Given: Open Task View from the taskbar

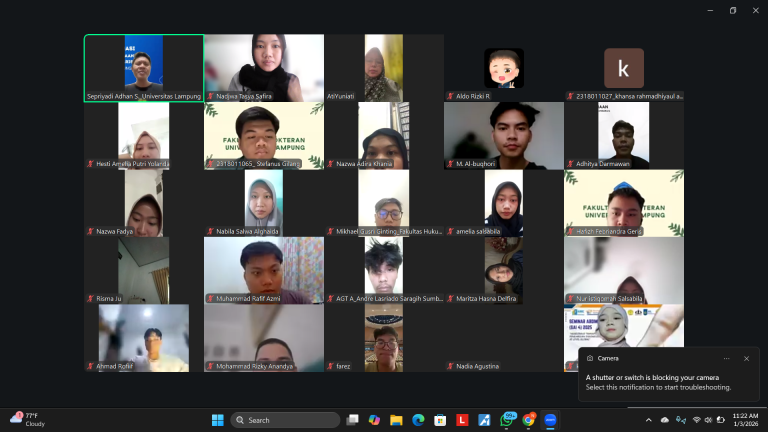Looking at the screenshot, I should click(352, 420).
